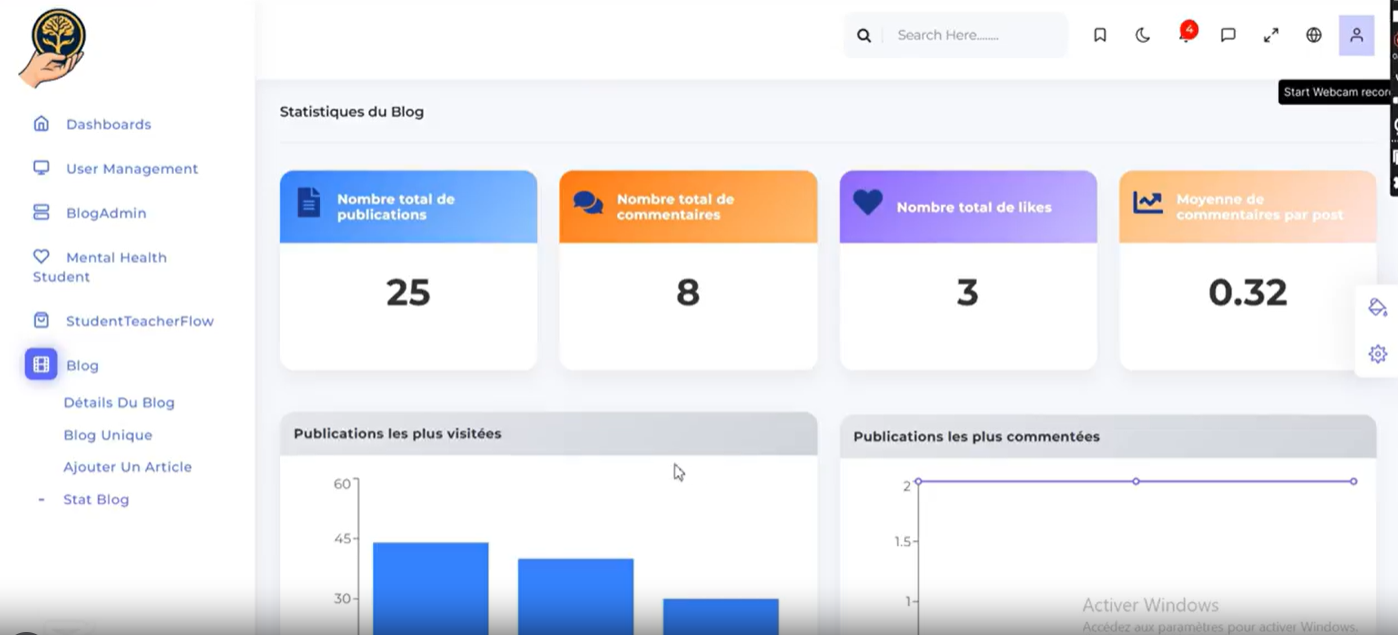Click Nombre total de commentaires label
The image size is (1398, 635).
(676, 207)
